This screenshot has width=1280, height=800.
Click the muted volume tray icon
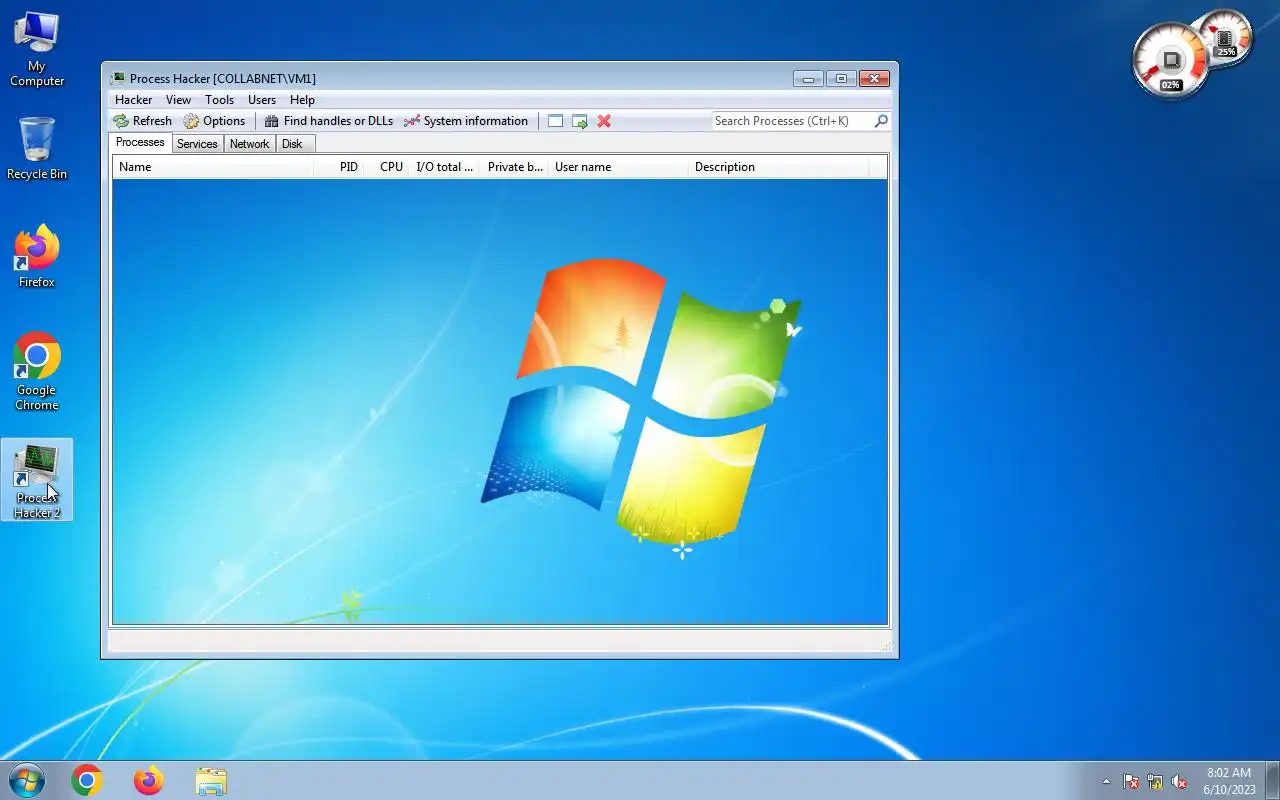1179,781
